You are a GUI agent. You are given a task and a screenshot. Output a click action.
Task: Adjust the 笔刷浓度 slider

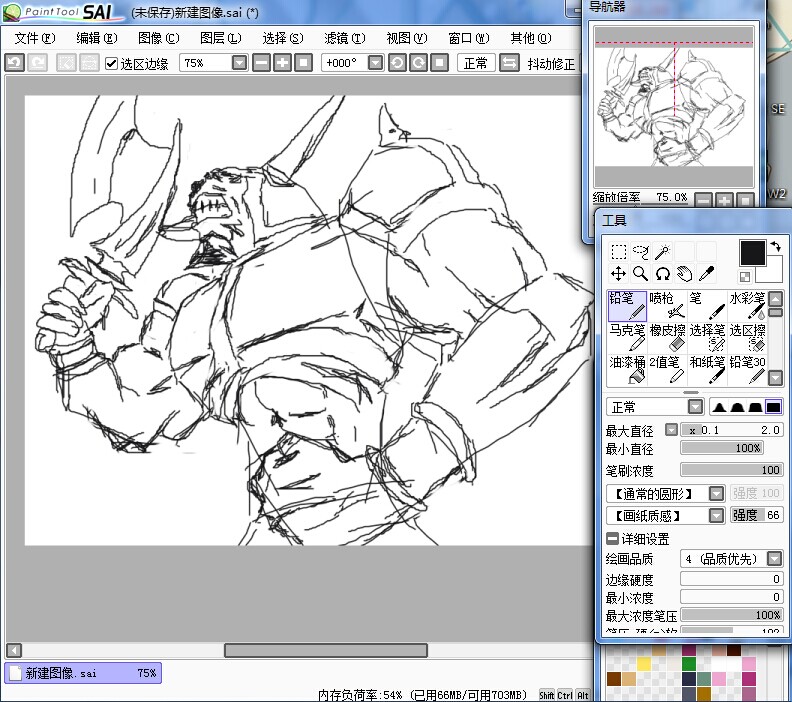pos(731,470)
